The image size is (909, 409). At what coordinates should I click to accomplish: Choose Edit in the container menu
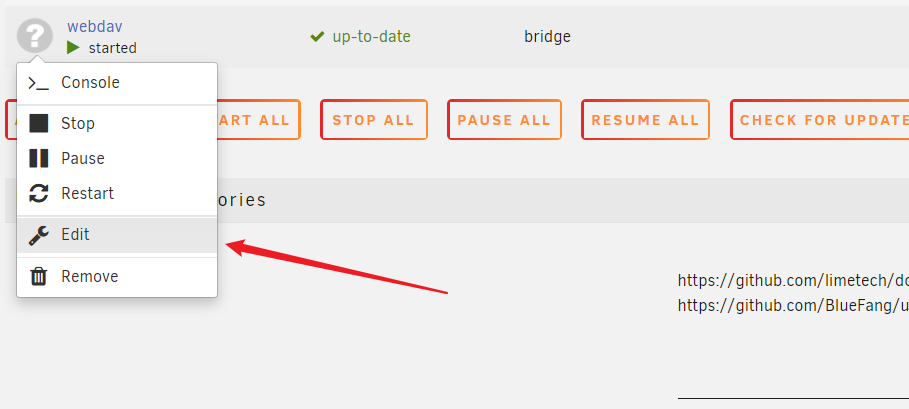[75, 235]
